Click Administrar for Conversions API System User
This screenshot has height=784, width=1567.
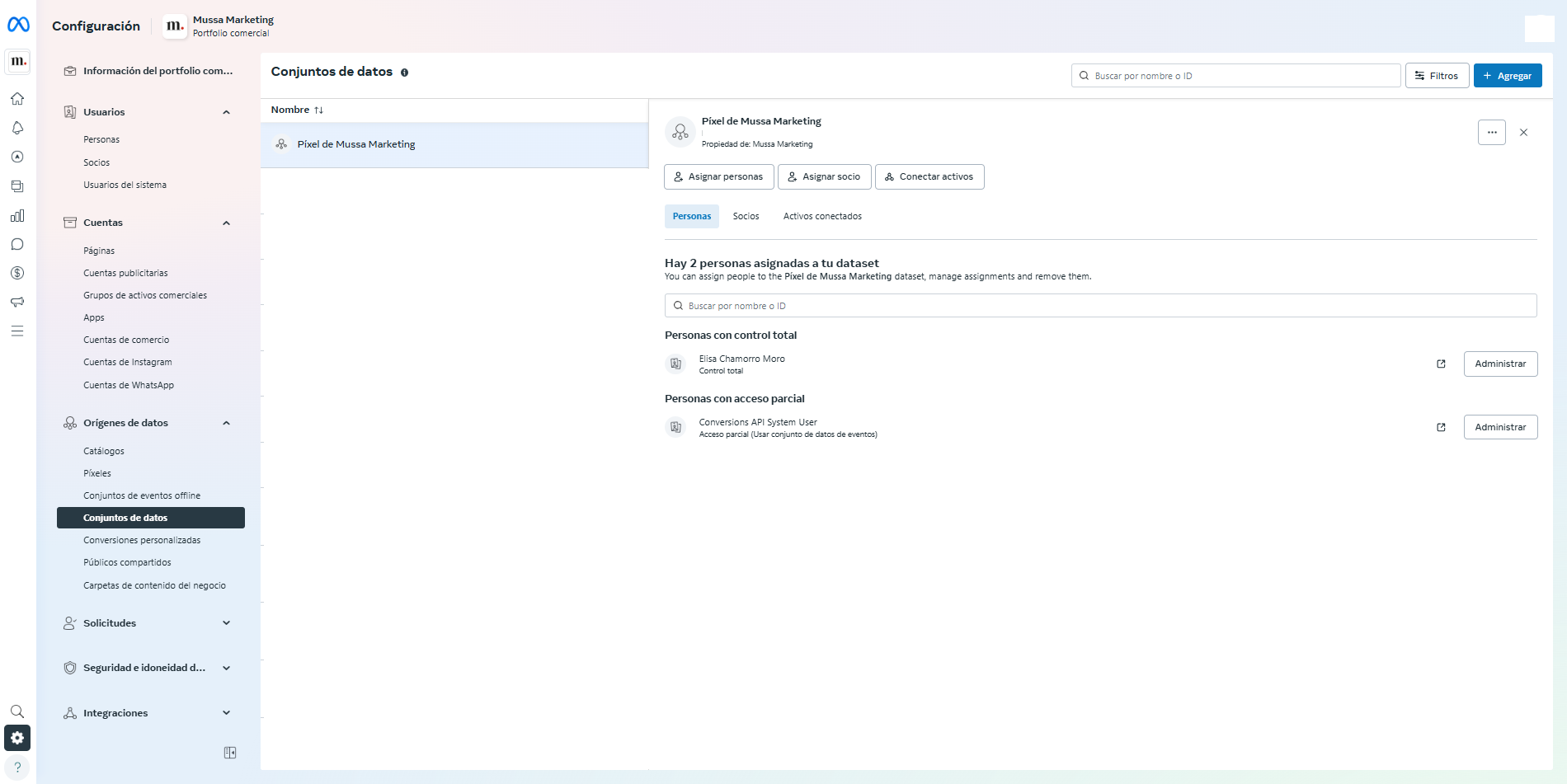click(1500, 427)
